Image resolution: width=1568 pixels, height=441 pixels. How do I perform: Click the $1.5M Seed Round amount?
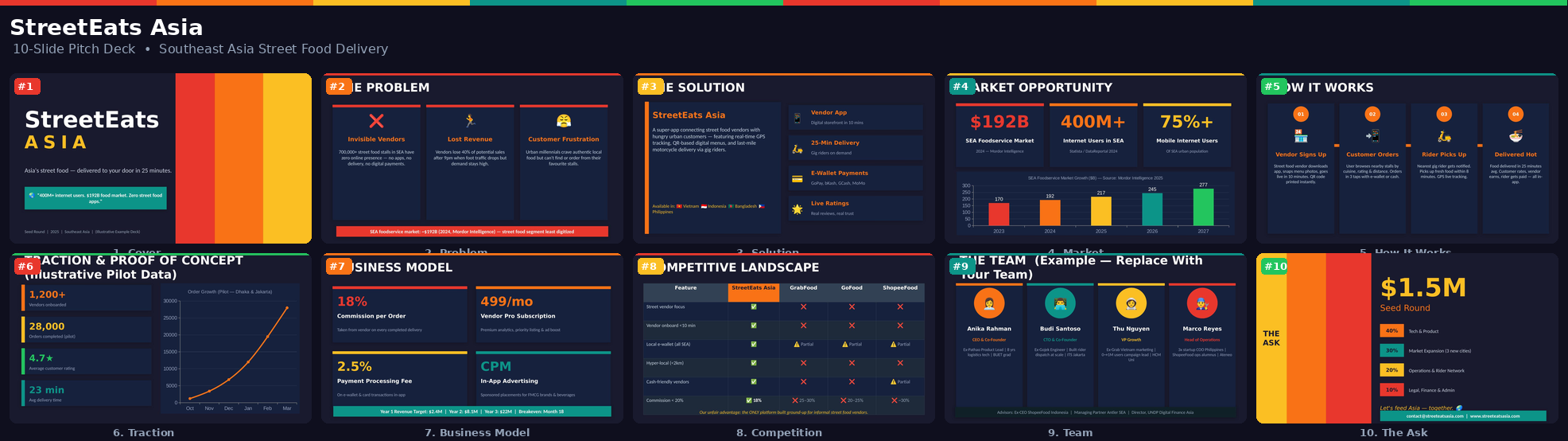pos(1423,288)
